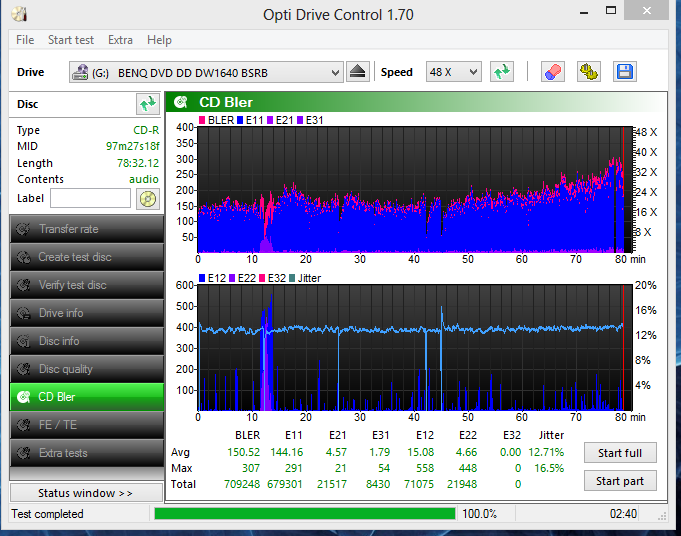Screen dimensions: 681x536
Task: Click the Avg Jitter value 12.71%
Action: tap(546, 452)
